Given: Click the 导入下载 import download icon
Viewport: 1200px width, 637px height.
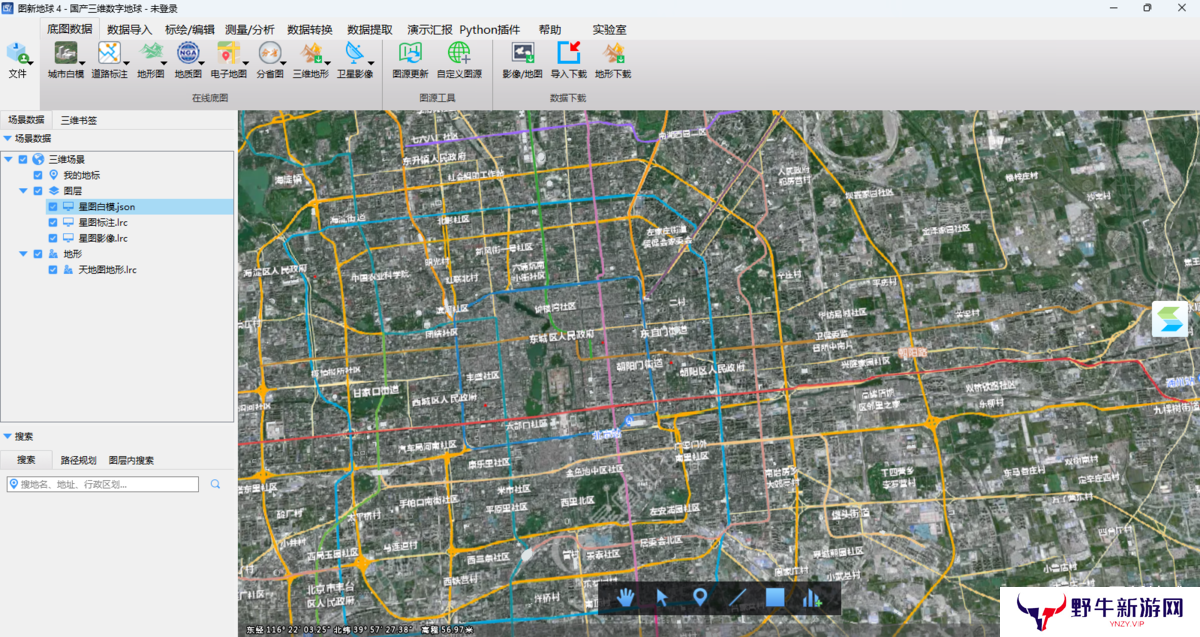Looking at the screenshot, I should (568, 53).
